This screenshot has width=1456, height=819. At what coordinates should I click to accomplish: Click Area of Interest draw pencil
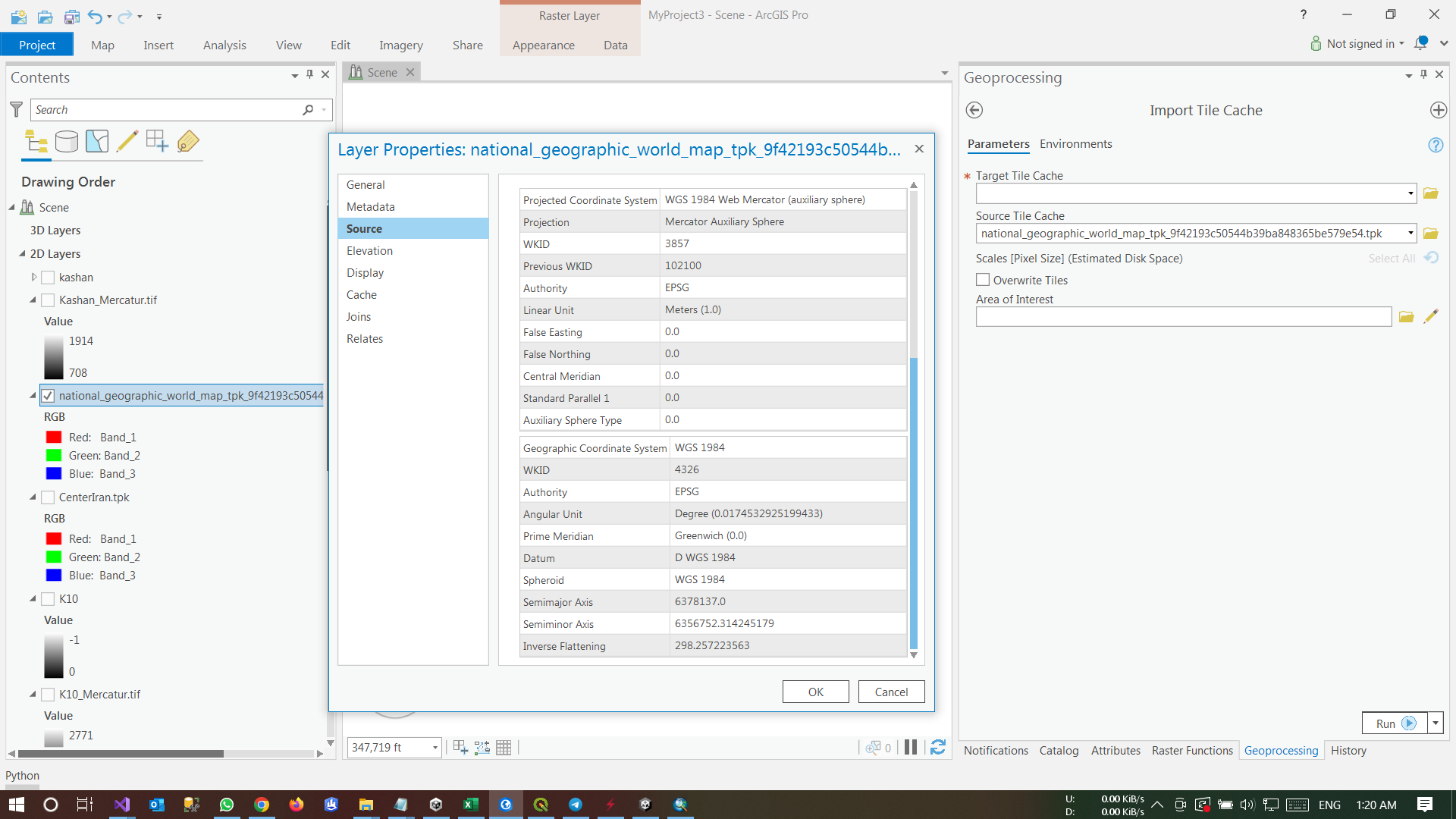pyautogui.click(x=1431, y=317)
